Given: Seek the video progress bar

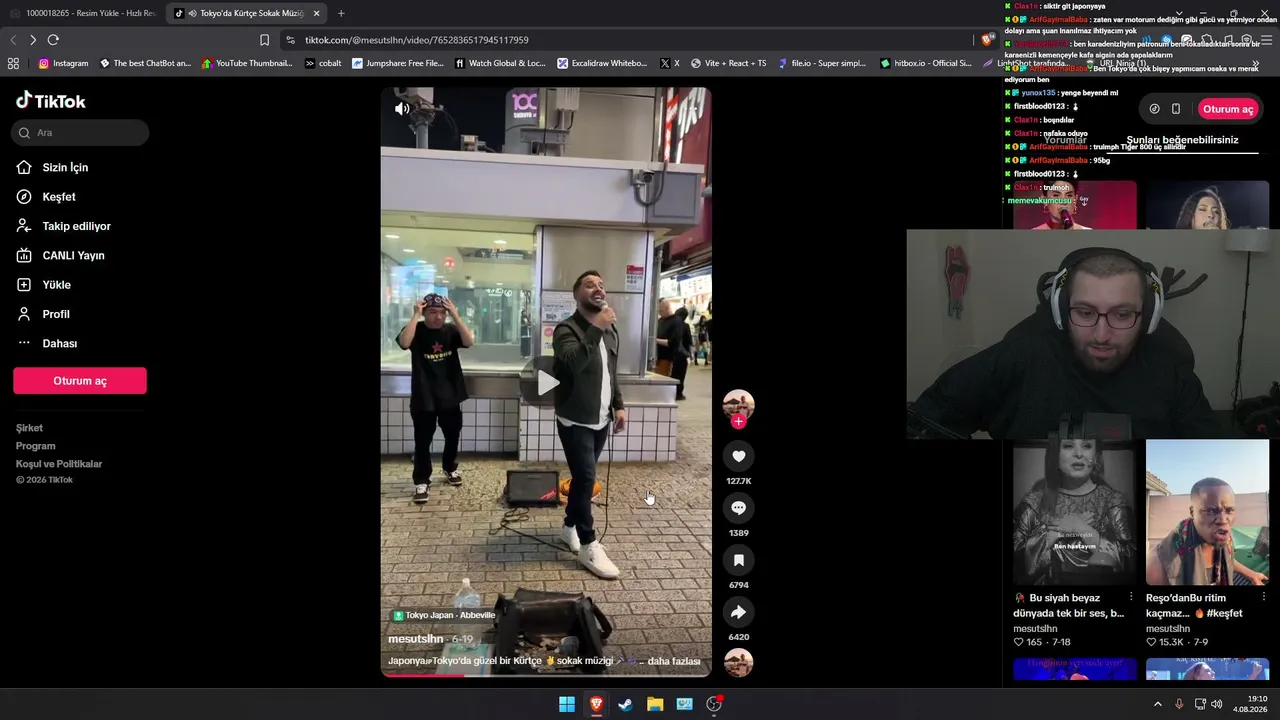Looking at the screenshot, I should [x=546, y=675].
